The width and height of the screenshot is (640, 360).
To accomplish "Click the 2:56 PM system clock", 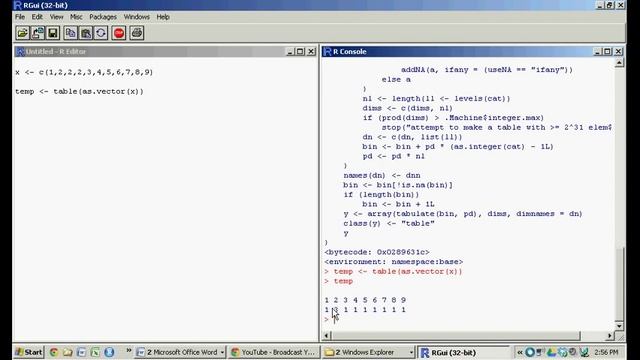I will pyautogui.click(x=606, y=352).
